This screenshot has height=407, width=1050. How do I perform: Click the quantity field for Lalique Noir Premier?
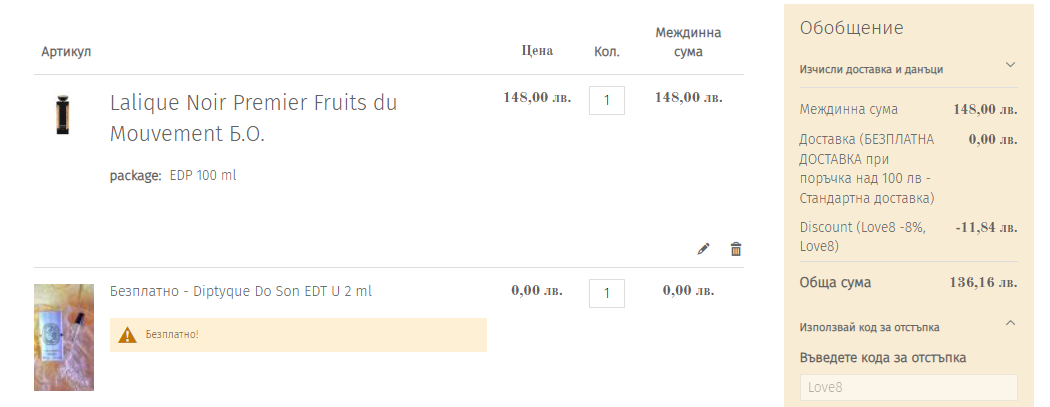(x=607, y=100)
